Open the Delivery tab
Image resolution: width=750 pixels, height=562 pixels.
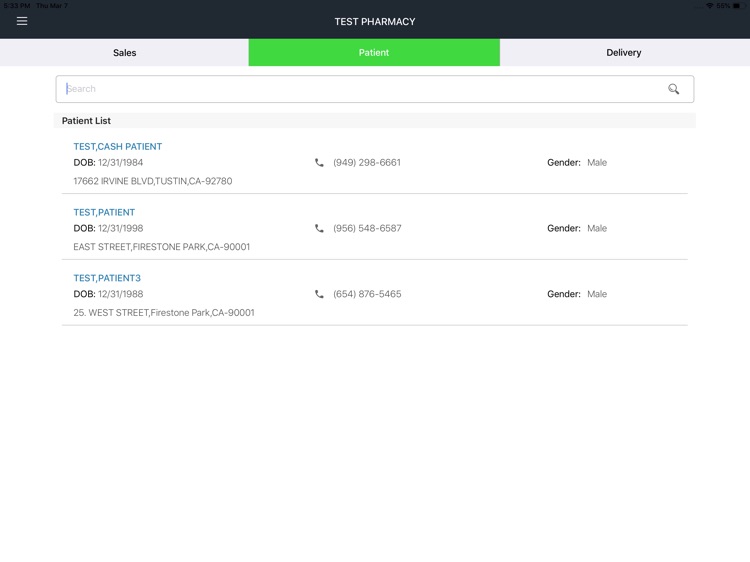click(x=625, y=53)
